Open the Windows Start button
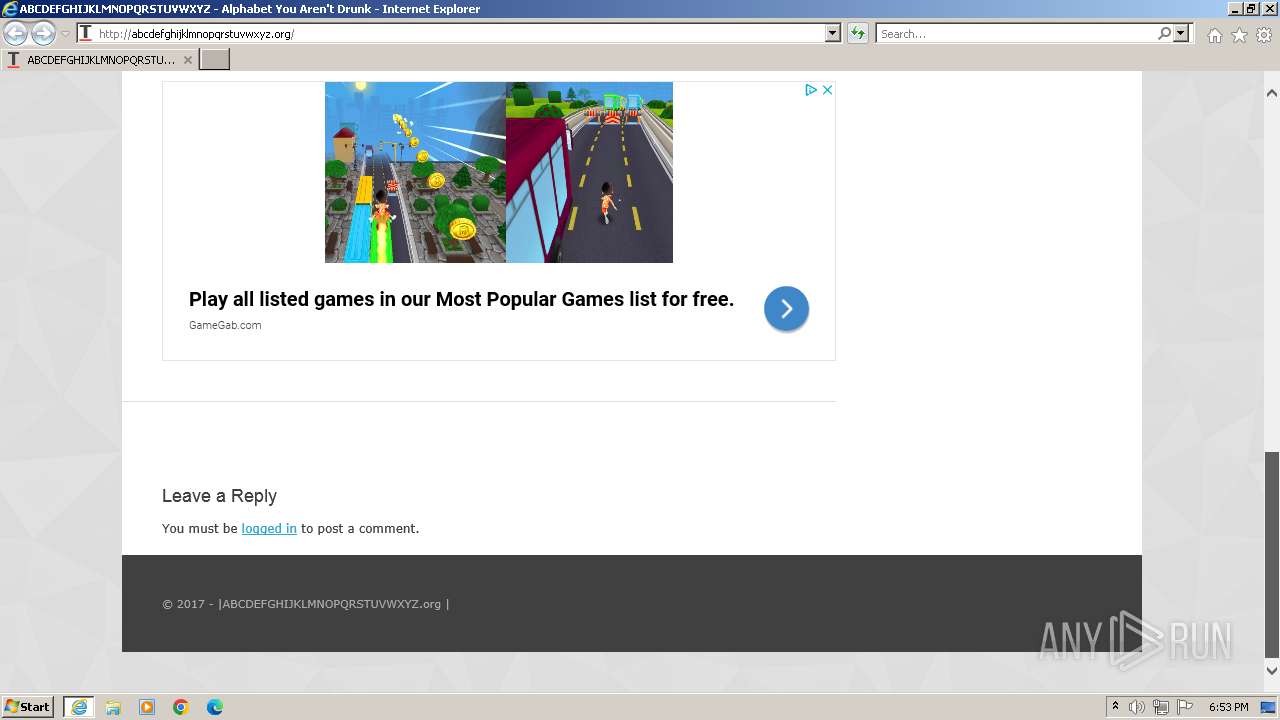1280x720 pixels. click(x=28, y=707)
